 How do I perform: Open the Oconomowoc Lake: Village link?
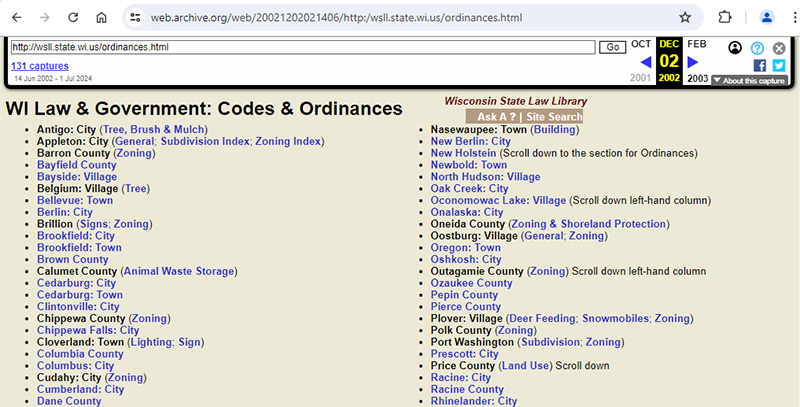point(498,200)
